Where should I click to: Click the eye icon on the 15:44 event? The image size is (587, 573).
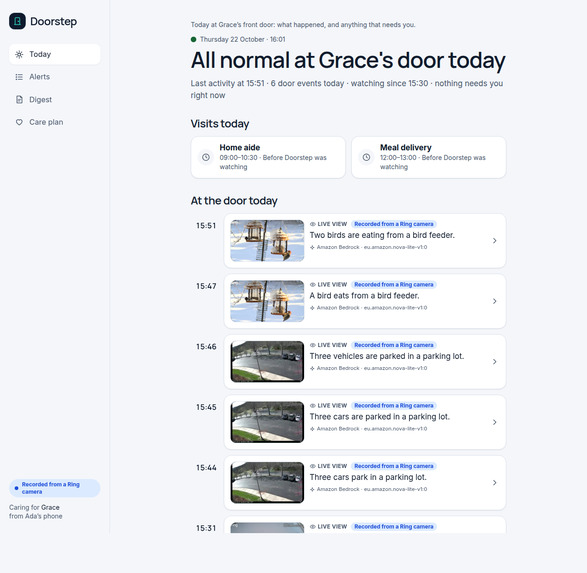click(313, 466)
